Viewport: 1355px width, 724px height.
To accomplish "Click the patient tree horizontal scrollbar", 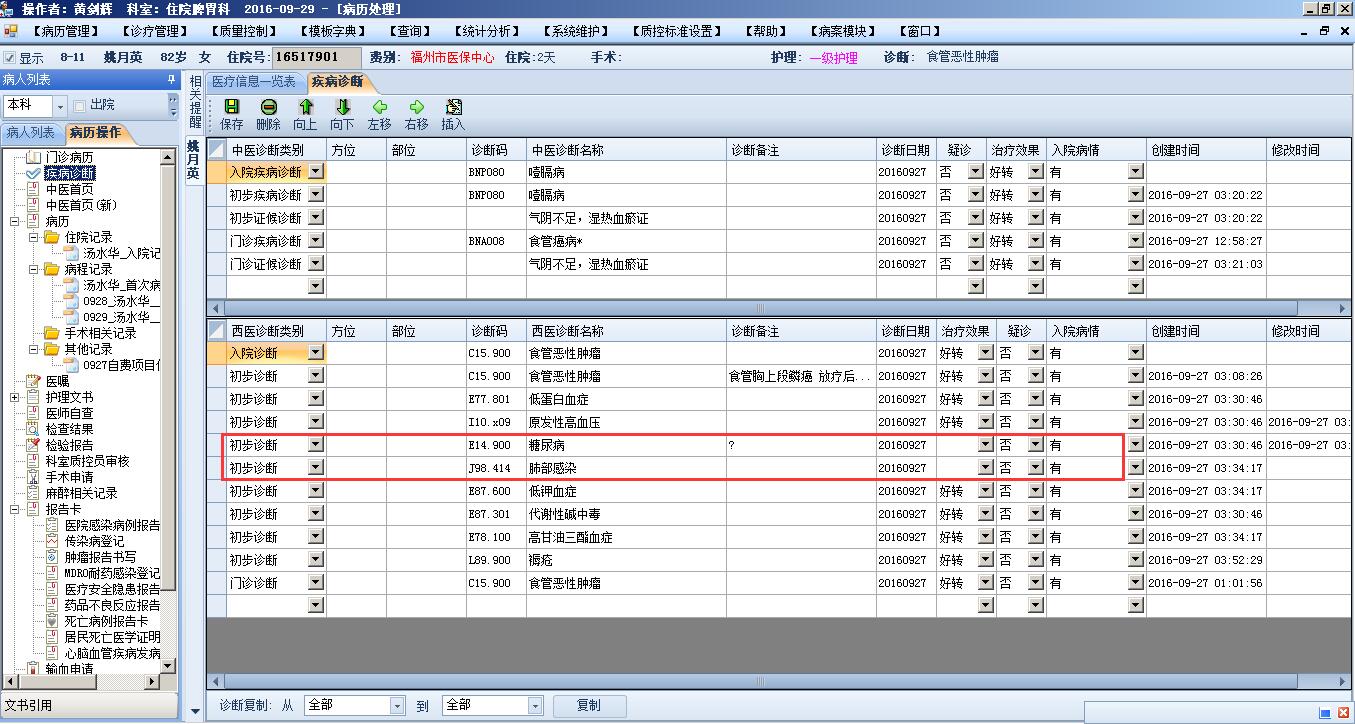I will [83, 682].
